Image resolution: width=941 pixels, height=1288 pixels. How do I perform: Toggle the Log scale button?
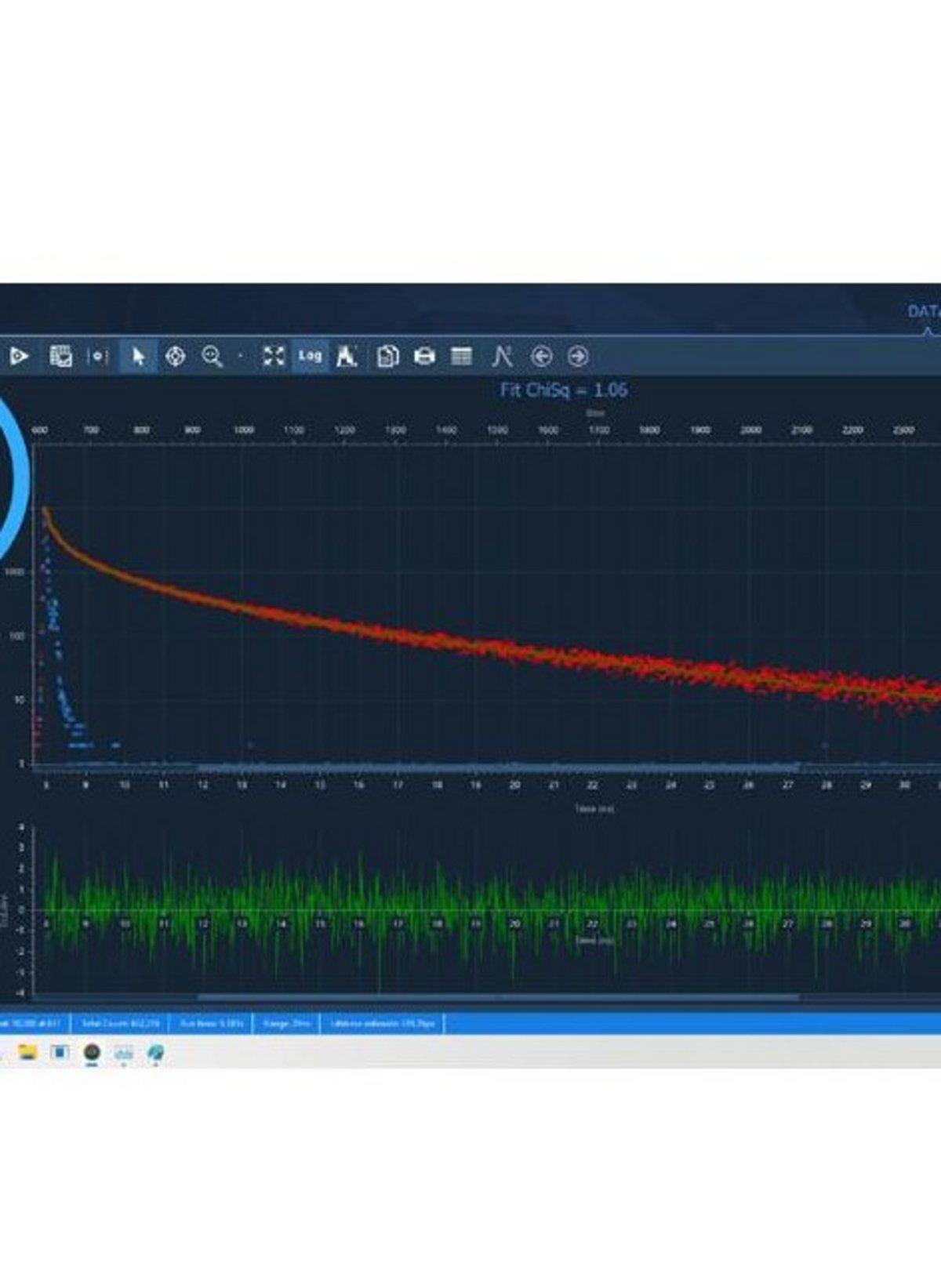pyautogui.click(x=310, y=356)
